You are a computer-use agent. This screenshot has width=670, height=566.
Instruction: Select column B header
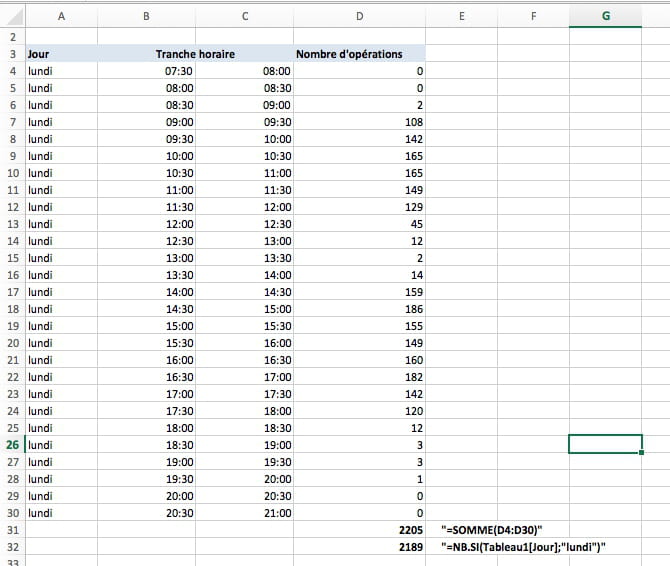(x=147, y=15)
